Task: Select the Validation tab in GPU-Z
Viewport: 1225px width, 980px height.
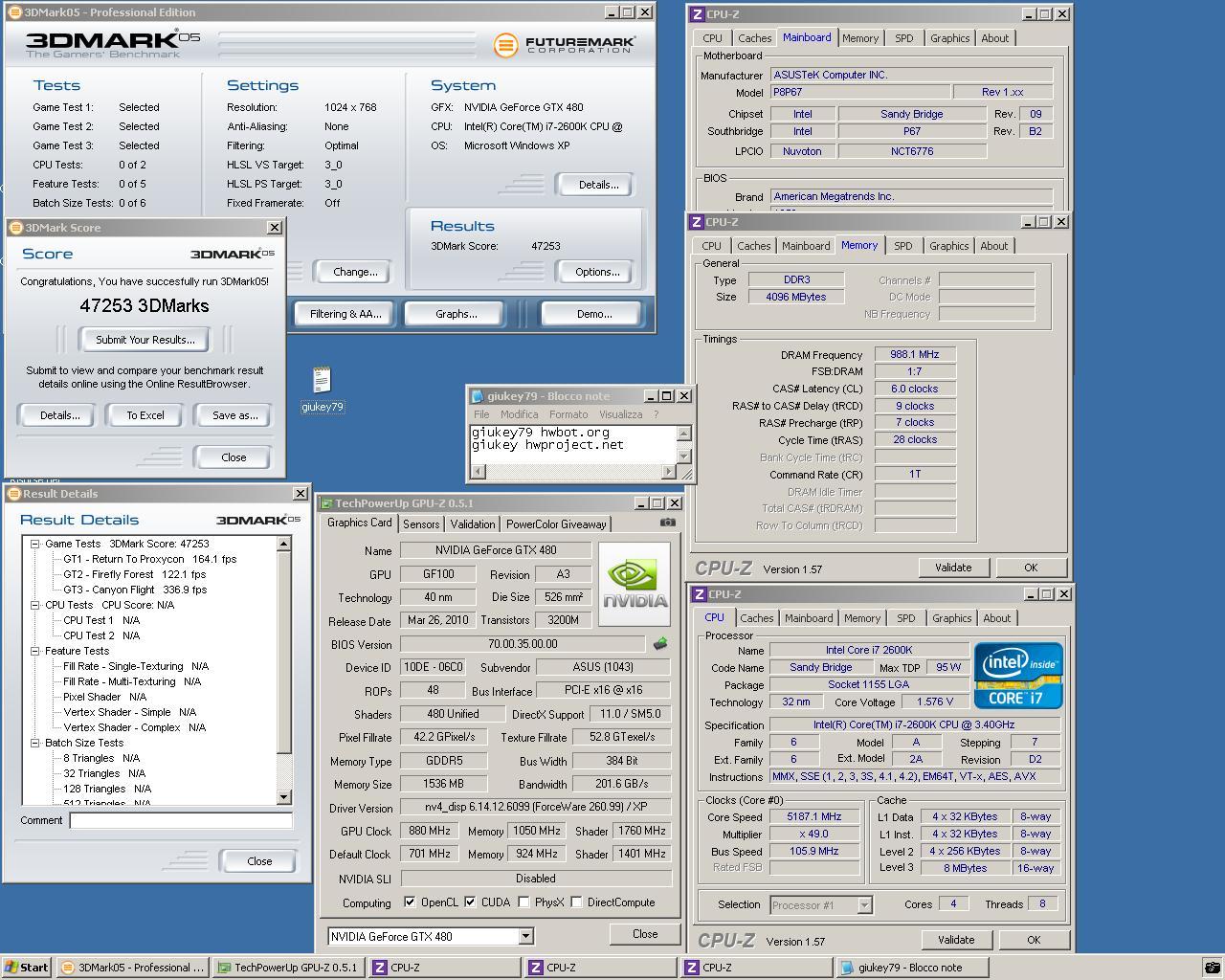Action: point(473,524)
